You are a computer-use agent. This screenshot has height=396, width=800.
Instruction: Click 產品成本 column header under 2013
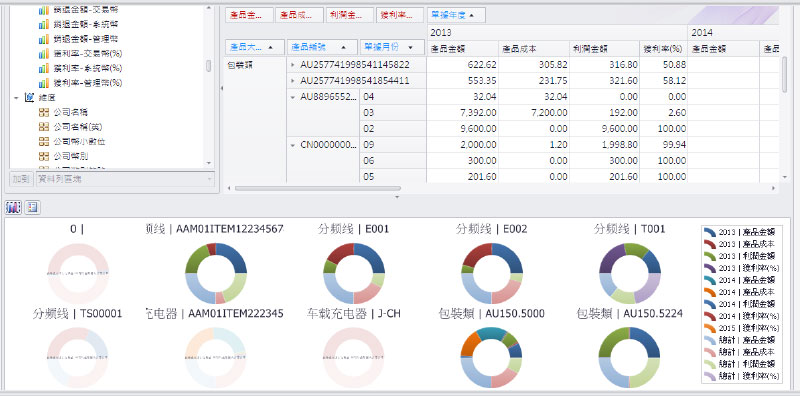534,49
